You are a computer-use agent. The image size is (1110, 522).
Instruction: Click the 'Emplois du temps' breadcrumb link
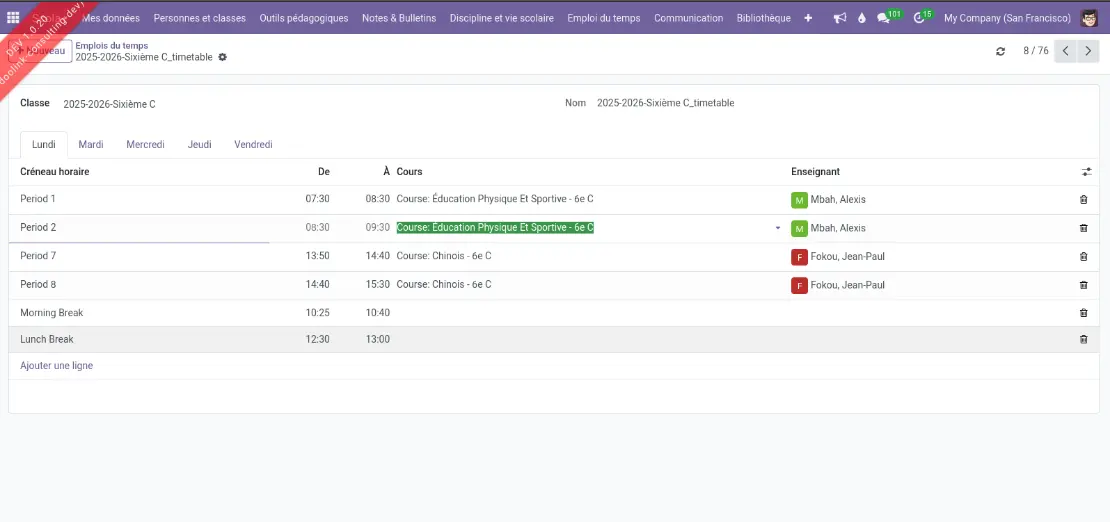[x=112, y=46]
